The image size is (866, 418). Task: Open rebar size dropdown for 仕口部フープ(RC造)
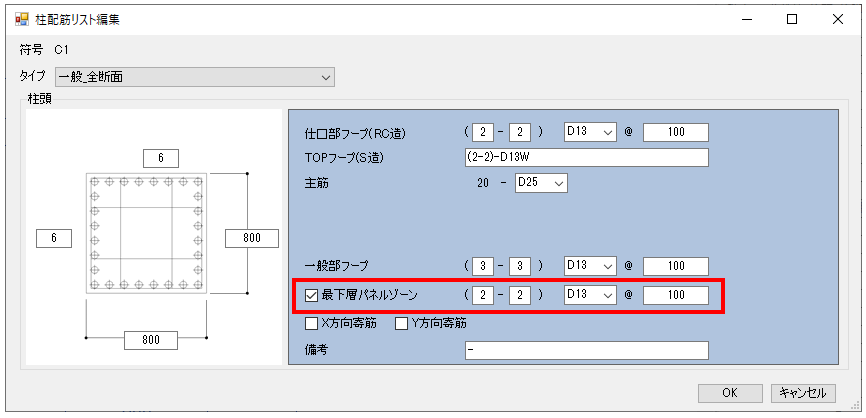[590, 133]
